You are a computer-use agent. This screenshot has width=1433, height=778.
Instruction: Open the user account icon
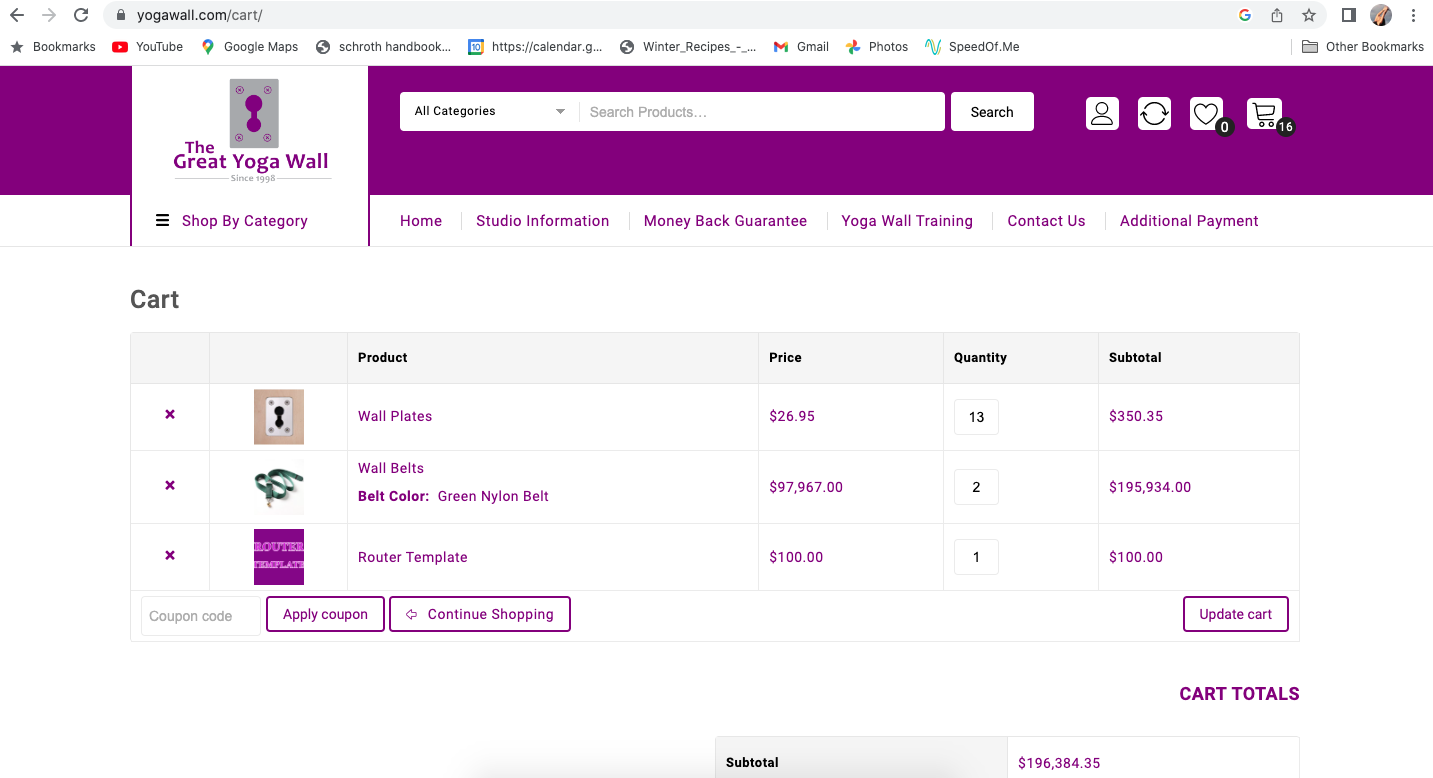1102,113
